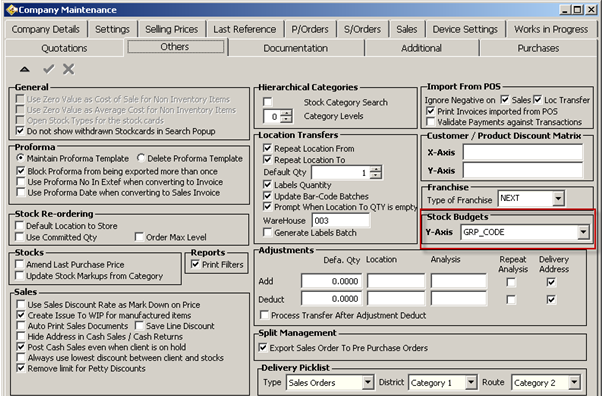The width and height of the screenshot is (602, 396).
Task: Expand Stock Budgets Y-Axis GRP_CODE dropdown
Action: click(583, 232)
